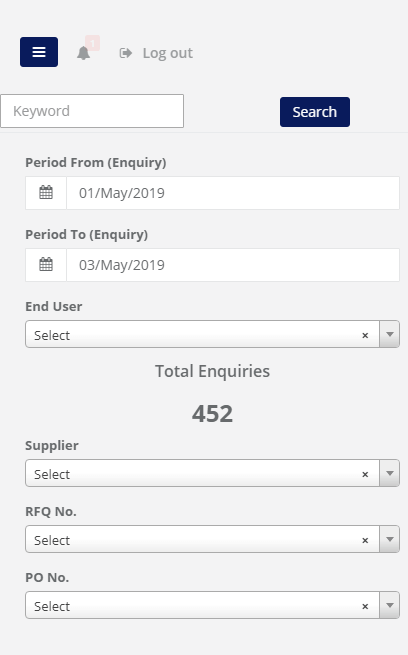Click the Total Enquiries count 452

[212, 414]
